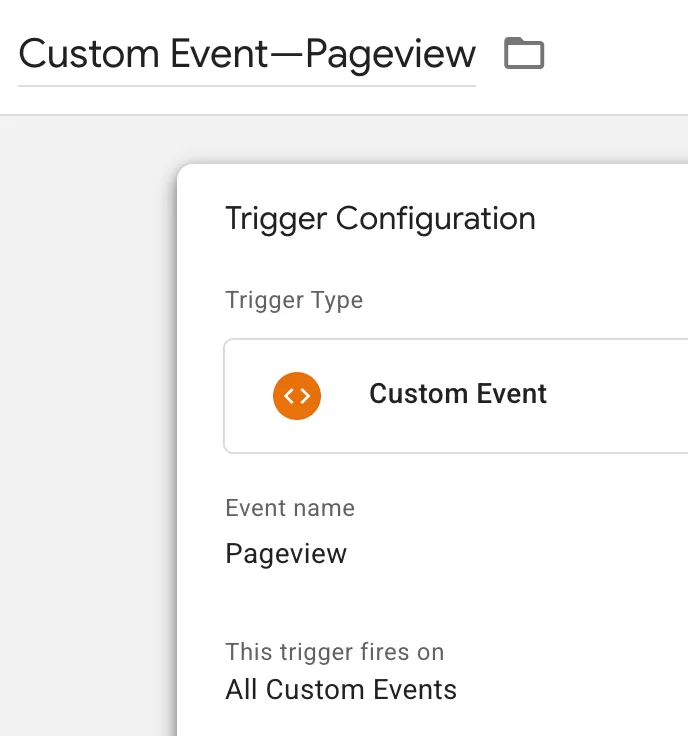Screen dimensions: 688x736
Task: Click the Trigger Type label
Action: [294, 300]
